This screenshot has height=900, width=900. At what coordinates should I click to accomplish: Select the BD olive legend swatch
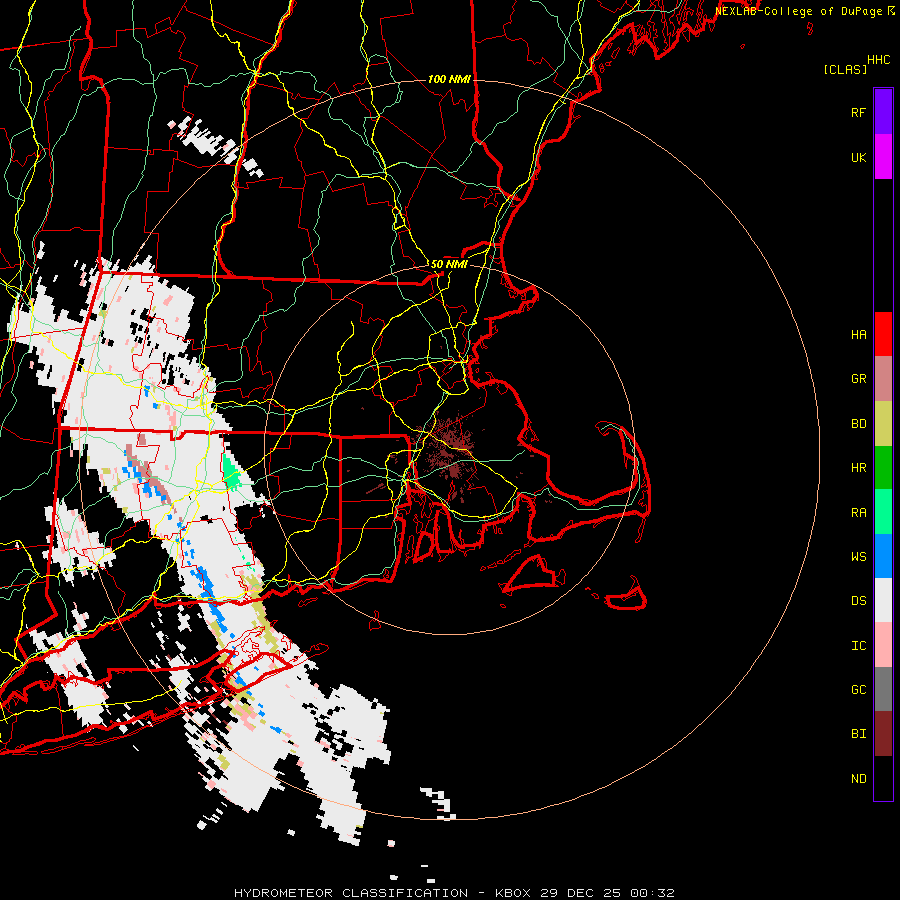pyautogui.click(x=883, y=424)
